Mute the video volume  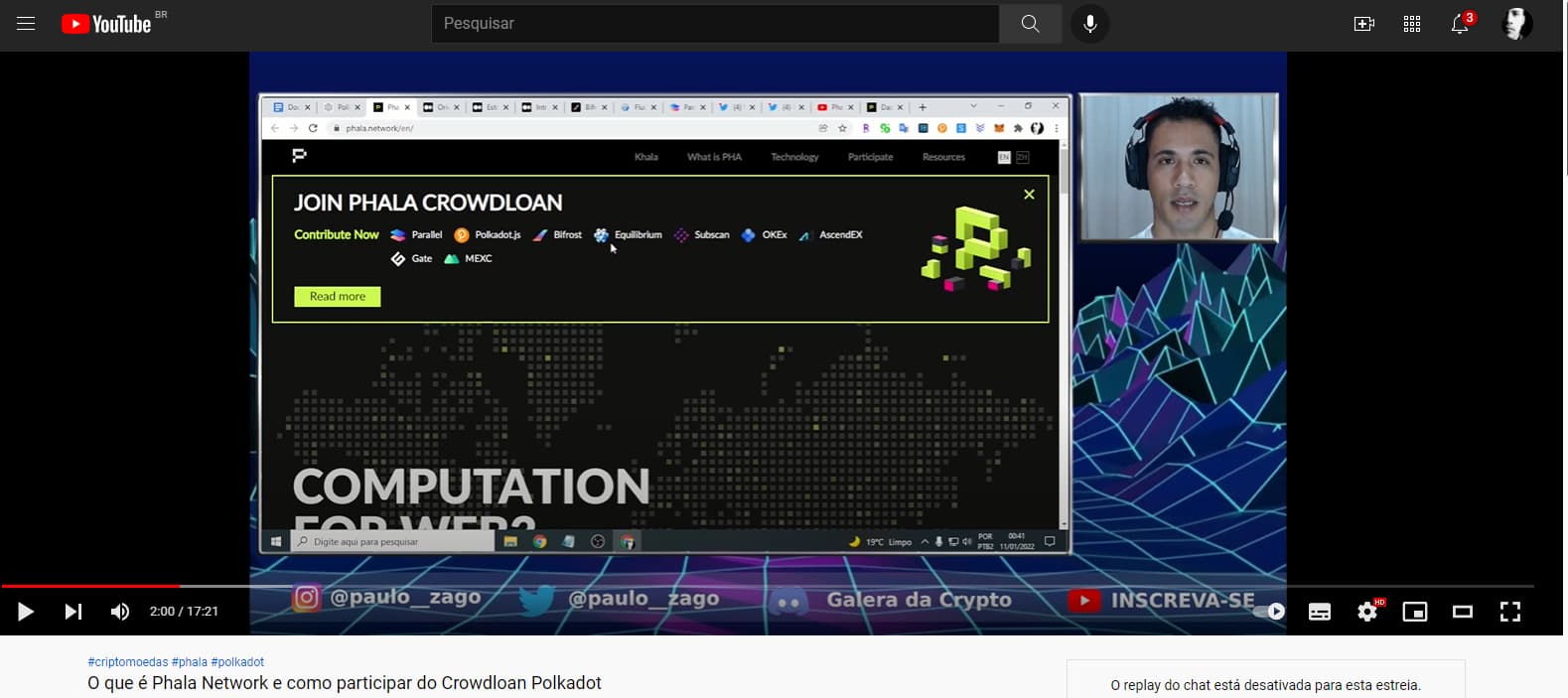click(120, 612)
